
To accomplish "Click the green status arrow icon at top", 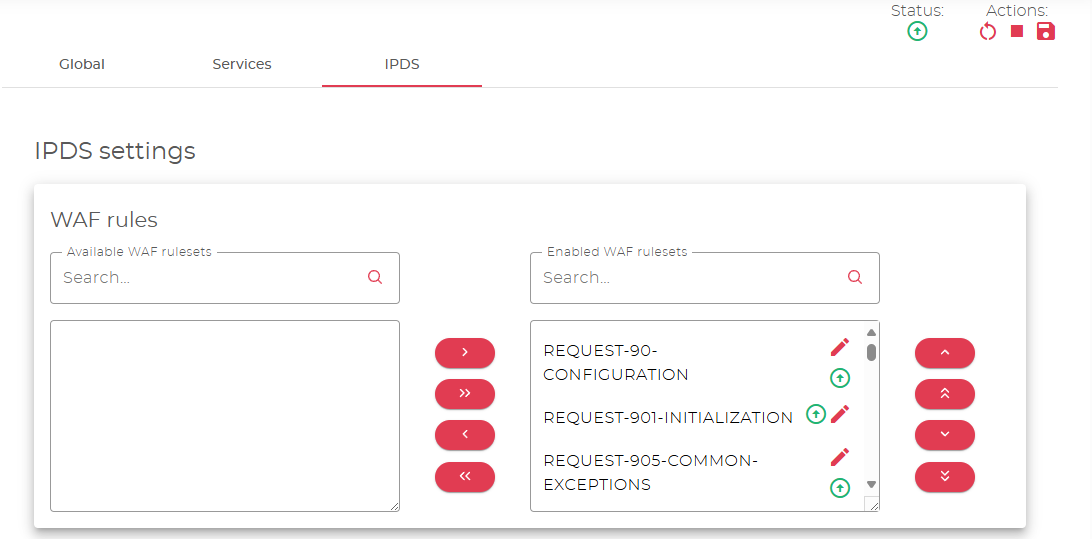I will click(x=917, y=32).
